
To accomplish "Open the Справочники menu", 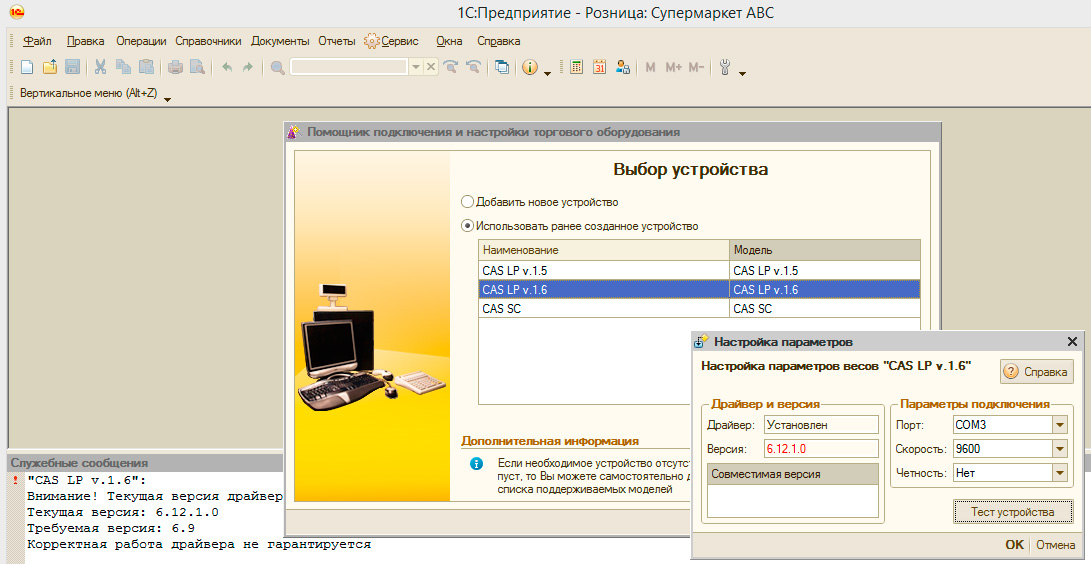I will [208, 41].
